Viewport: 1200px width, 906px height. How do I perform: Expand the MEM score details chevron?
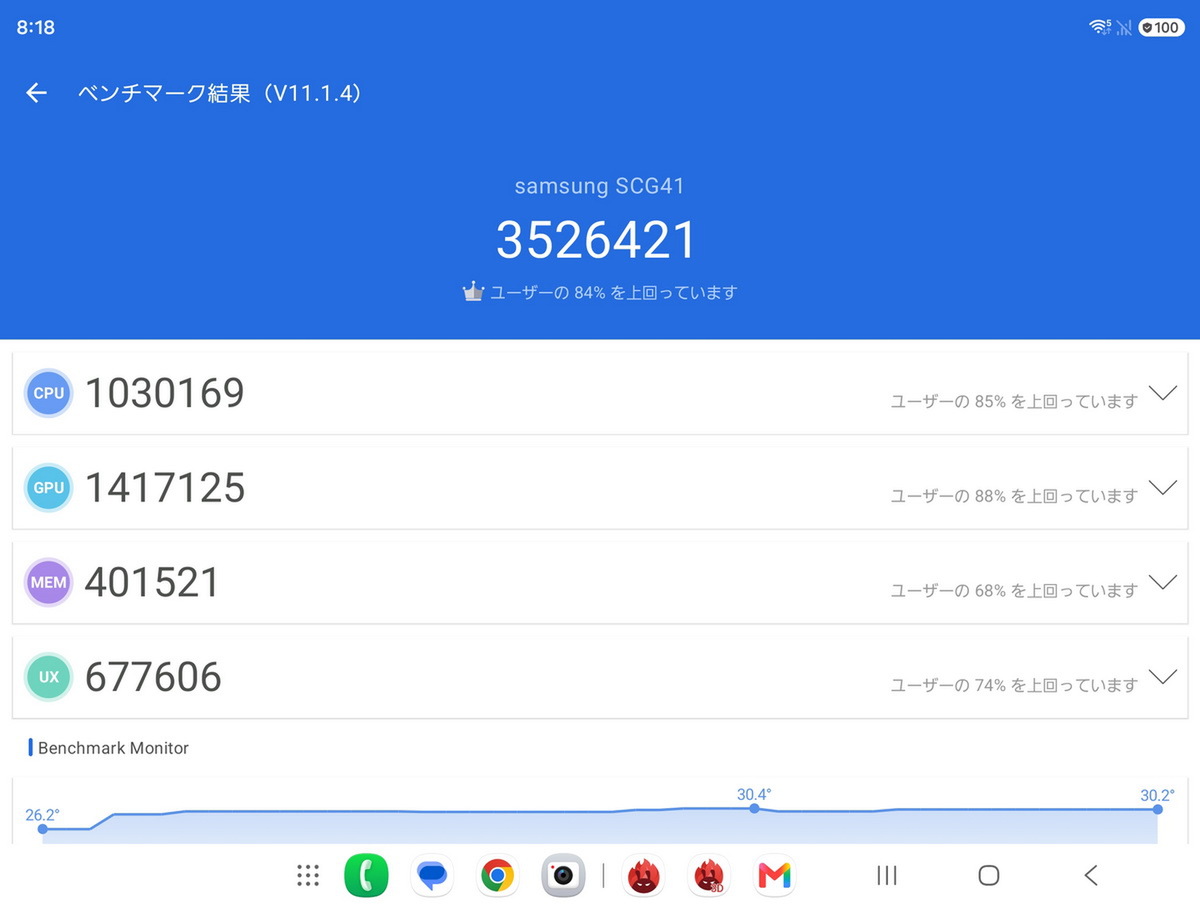coord(1162,582)
